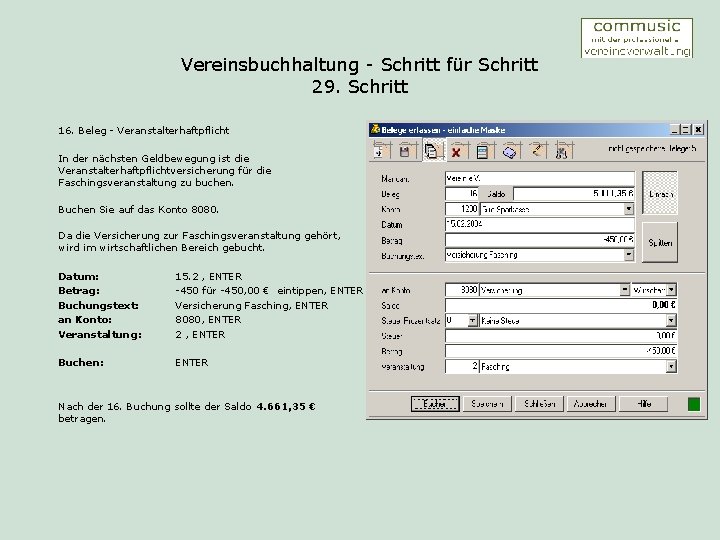This screenshot has width=720, height=540.
Task: Click the application icon in title bar
Action: pos(376,130)
